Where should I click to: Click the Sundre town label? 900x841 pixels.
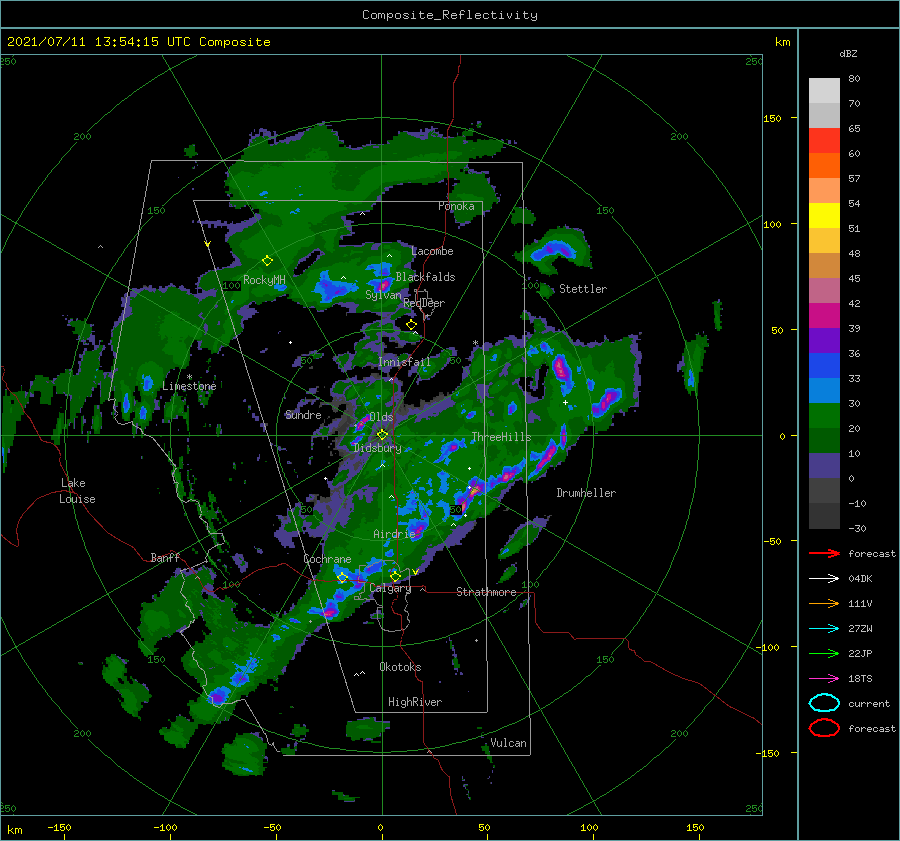[303, 415]
